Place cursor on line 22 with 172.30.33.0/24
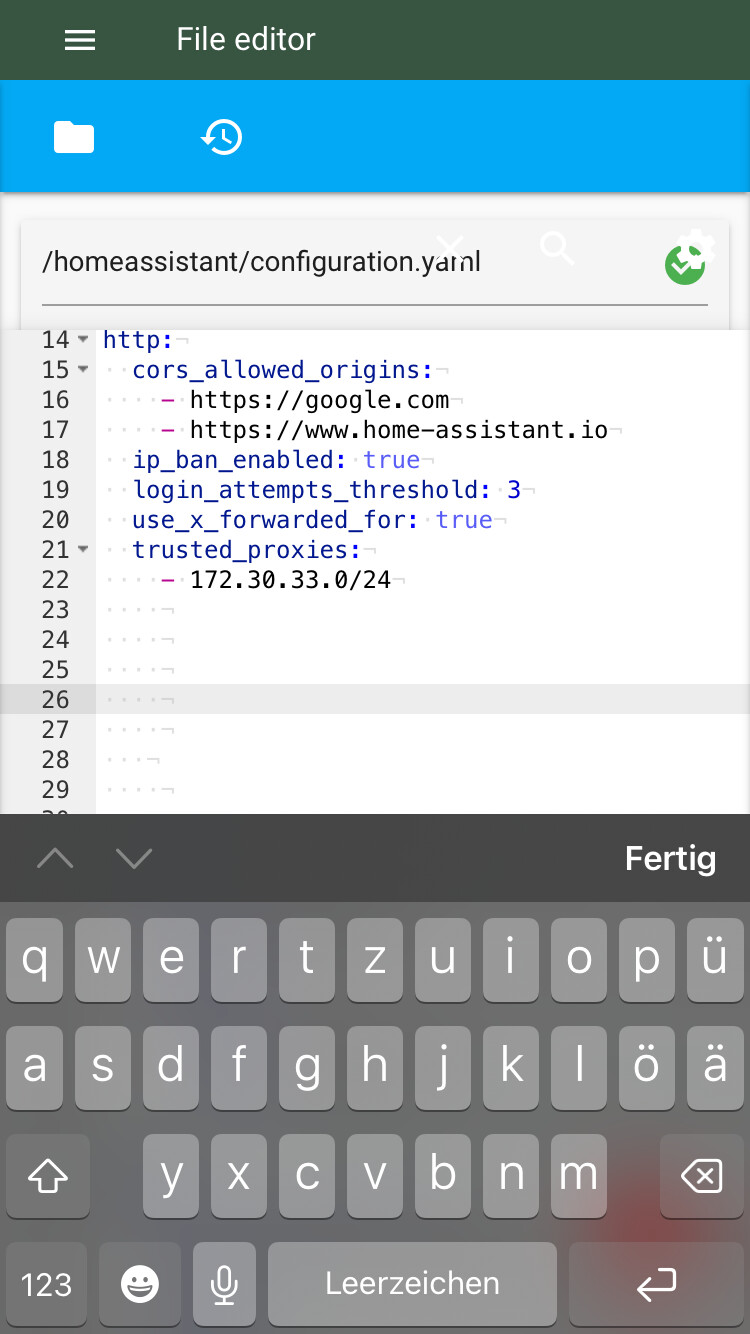This screenshot has width=750, height=1334. (x=290, y=580)
